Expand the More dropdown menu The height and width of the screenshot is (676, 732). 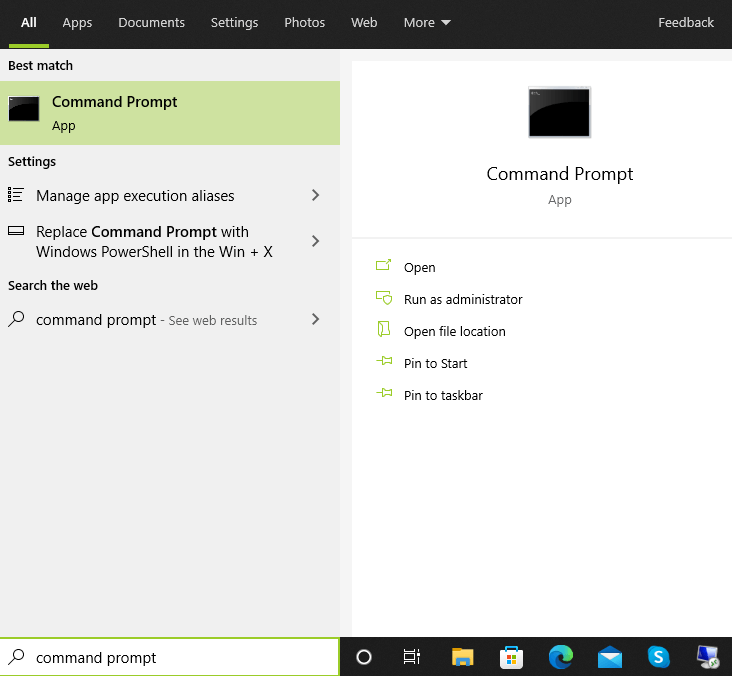click(x=427, y=22)
